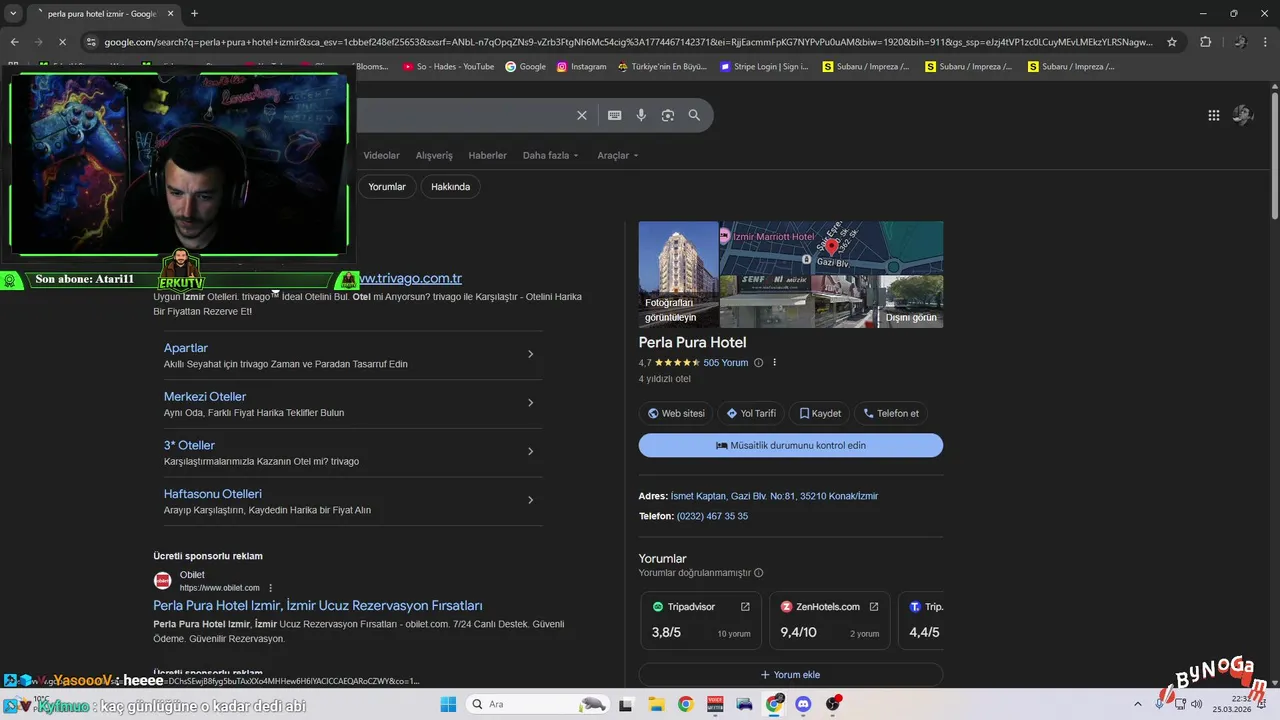Viewport: 1280px width, 720px height.
Task: Open the Chrome three-dot menu
Action: click(x=1267, y=42)
